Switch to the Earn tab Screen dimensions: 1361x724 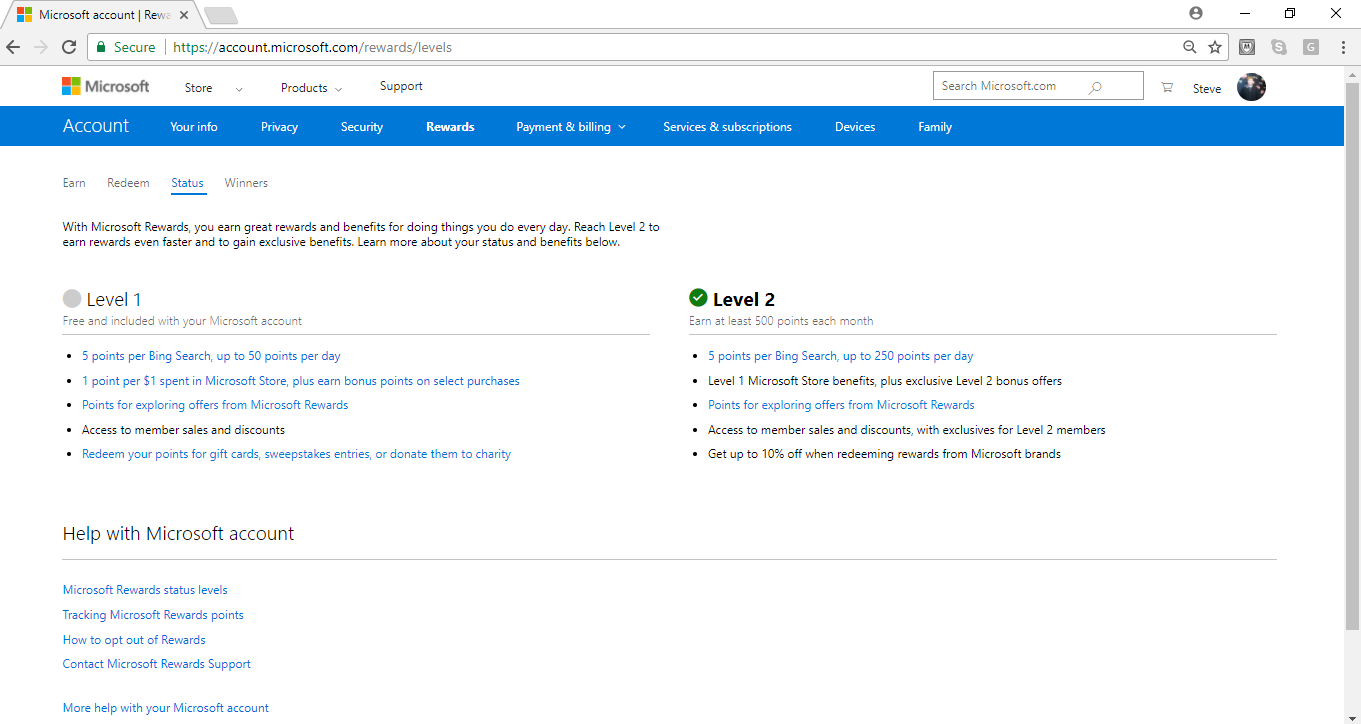click(74, 183)
